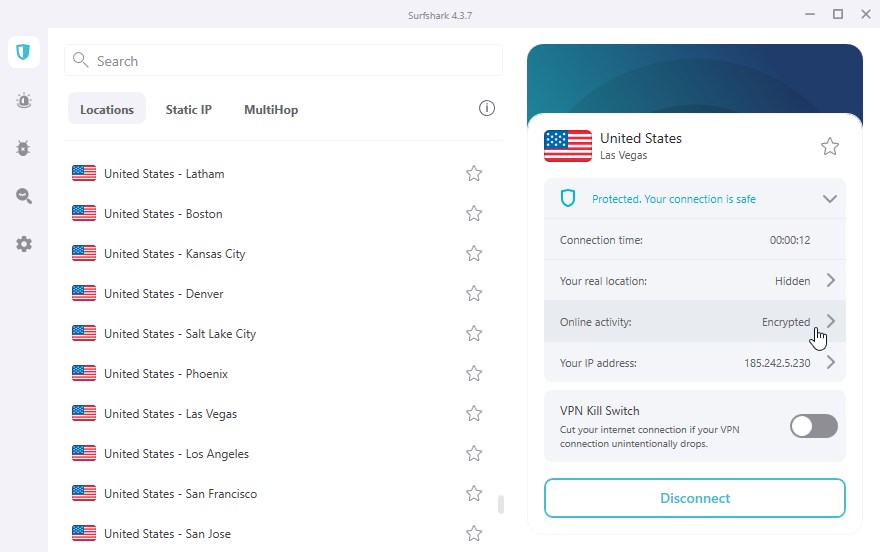Switch to the Static IP tab

189,109
